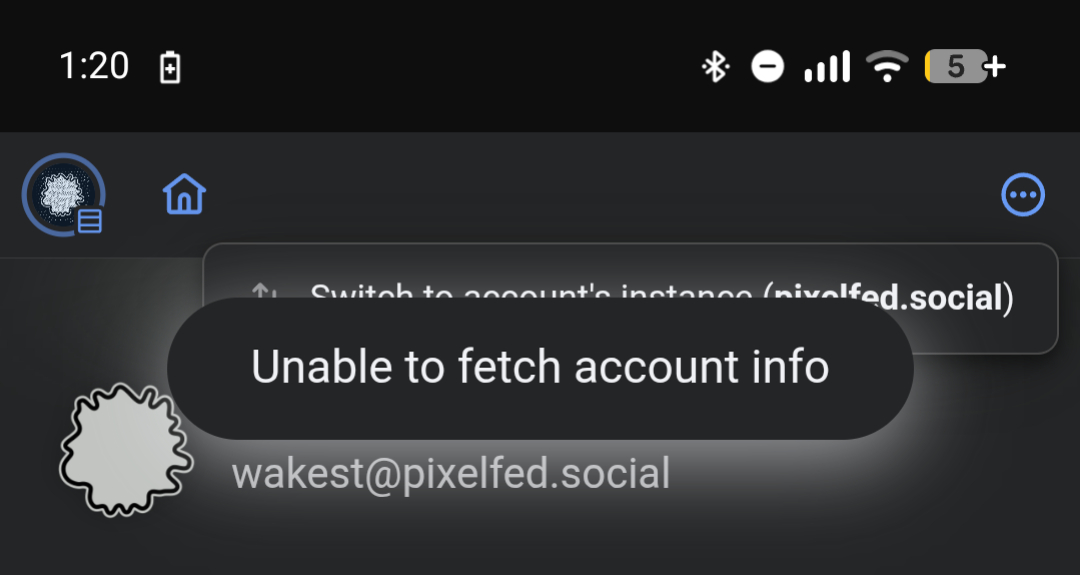Image resolution: width=1080 pixels, height=575 pixels.
Task: Tap the 1:20 clock in the status bar
Action: pos(94,67)
